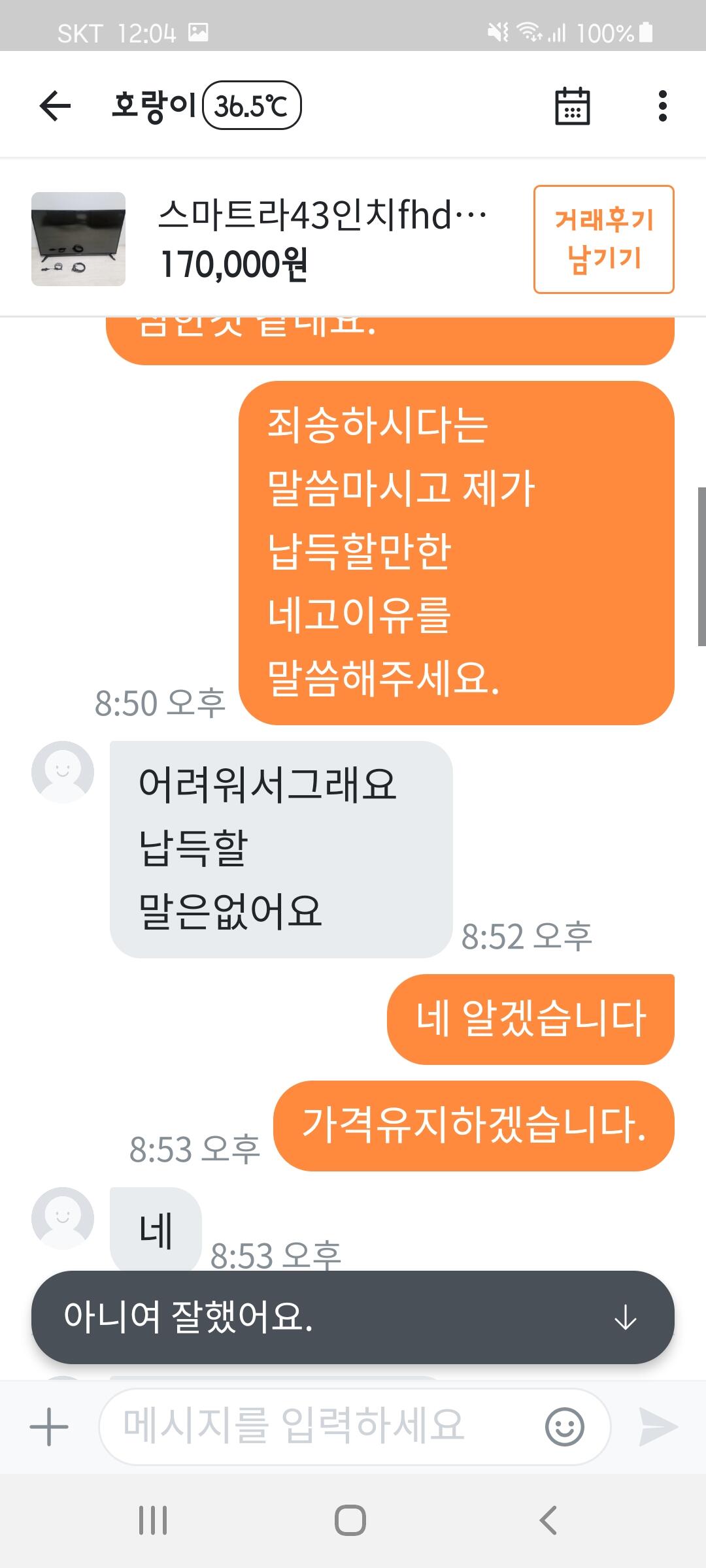The width and height of the screenshot is (706, 1568).
Task: Click the chat scrollbar handle
Action: [701, 566]
